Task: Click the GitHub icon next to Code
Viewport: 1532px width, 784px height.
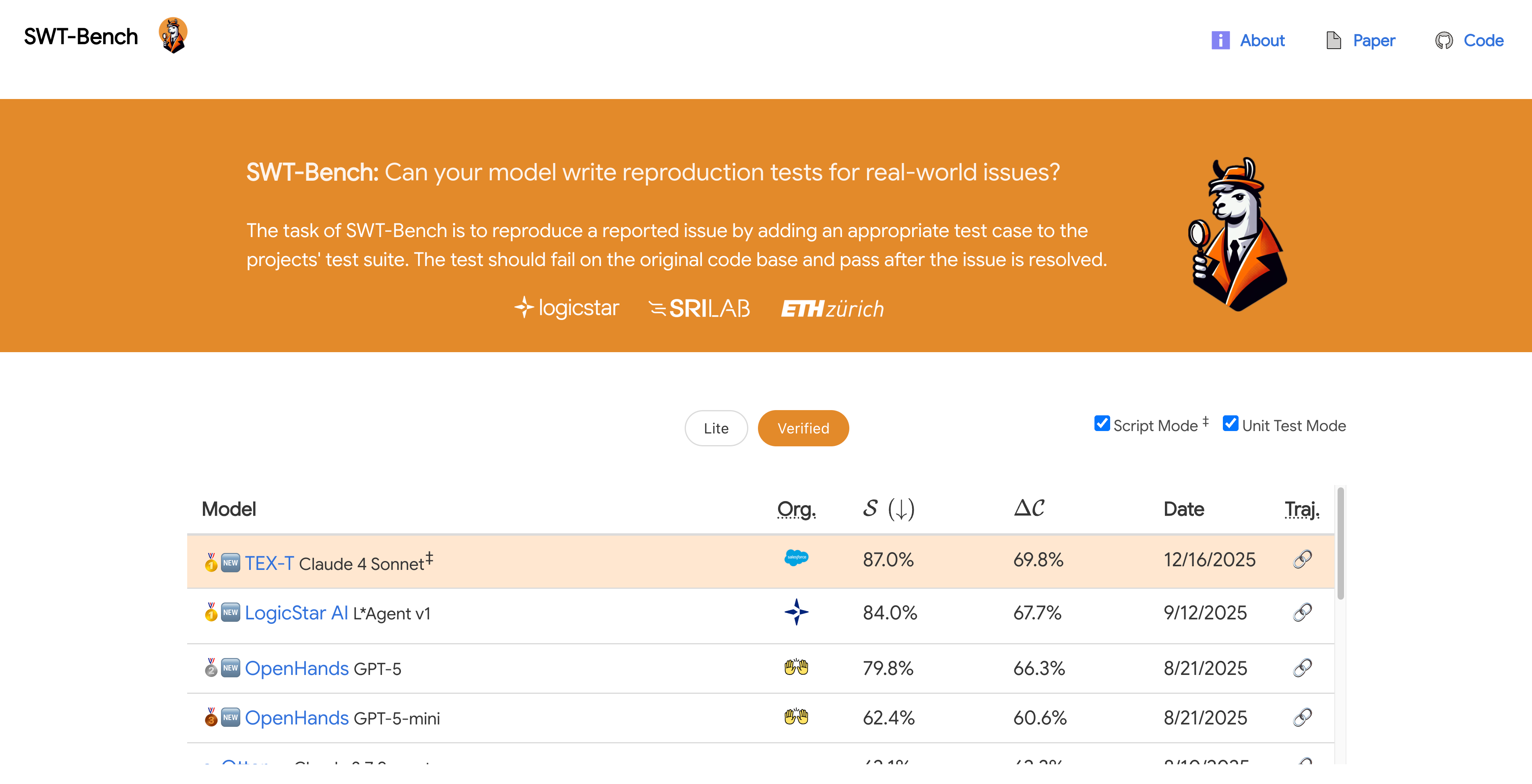Action: tap(1443, 41)
